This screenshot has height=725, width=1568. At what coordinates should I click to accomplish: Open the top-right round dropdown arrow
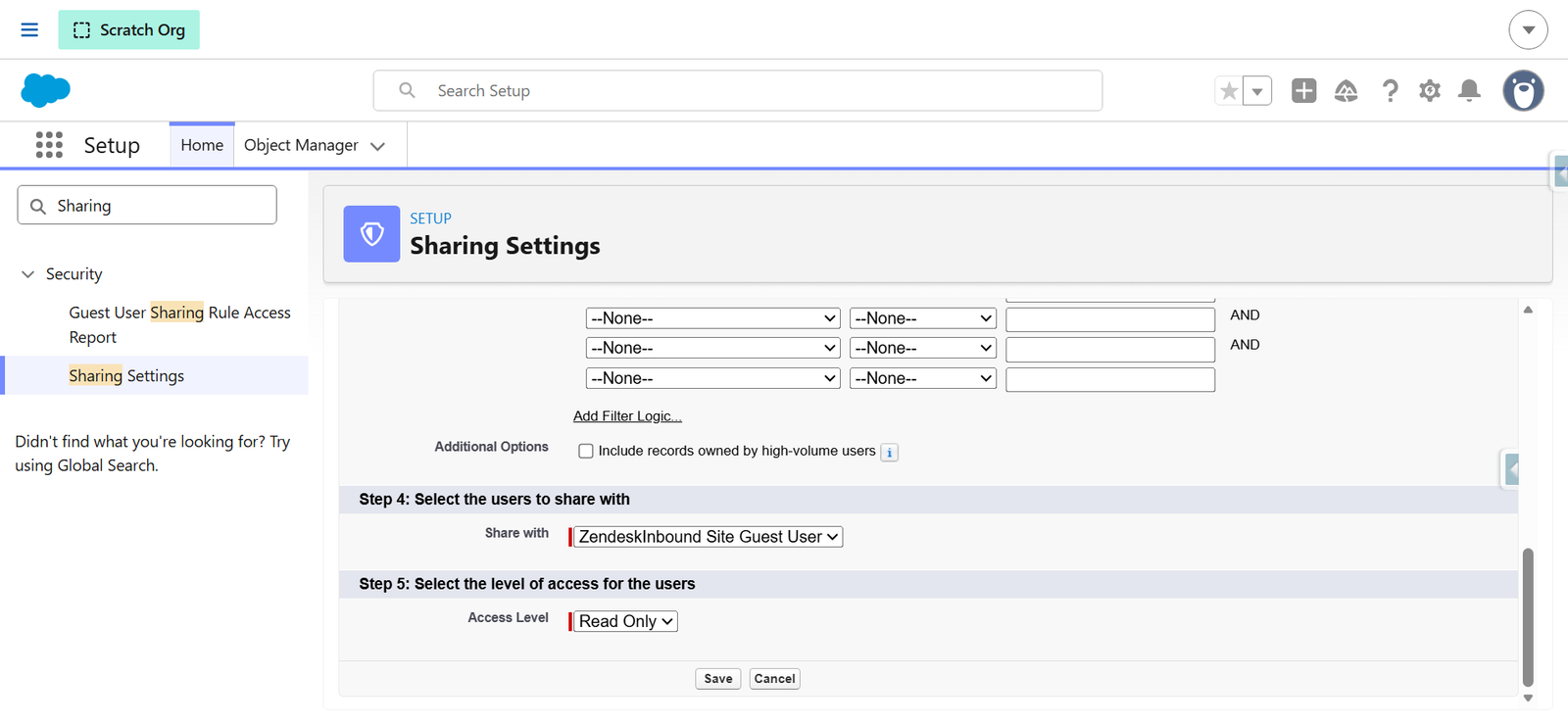tap(1528, 29)
